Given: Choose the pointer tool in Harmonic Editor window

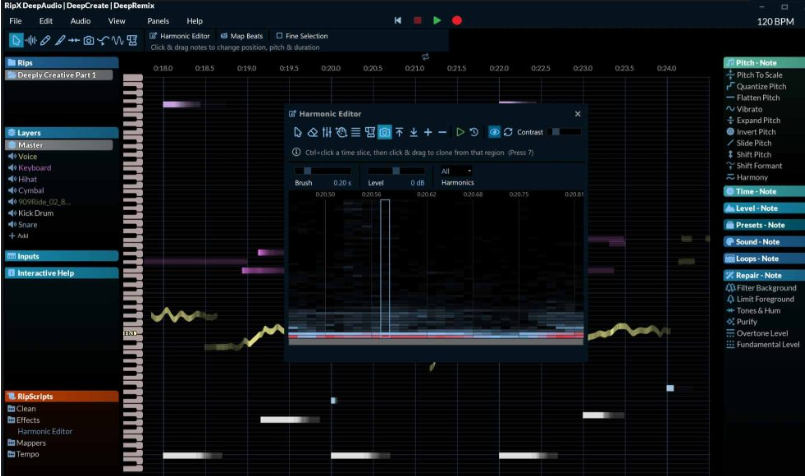Looking at the screenshot, I should (298, 132).
